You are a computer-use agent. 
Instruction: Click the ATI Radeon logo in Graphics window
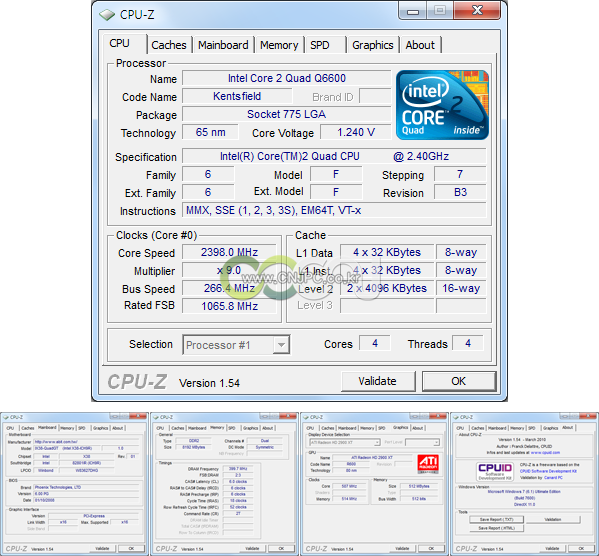(428, 464)
